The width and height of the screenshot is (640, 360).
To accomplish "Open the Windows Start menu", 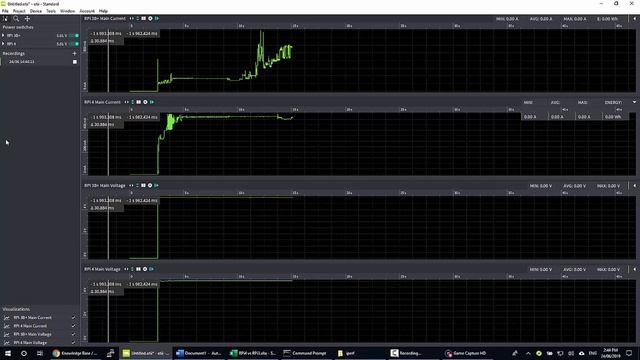I will click(x=8, y=353).
